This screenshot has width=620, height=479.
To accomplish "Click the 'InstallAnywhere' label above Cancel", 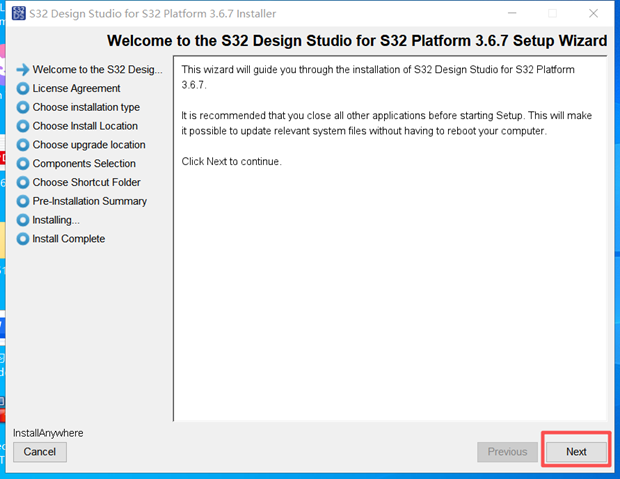I will (x=48, y=433).
